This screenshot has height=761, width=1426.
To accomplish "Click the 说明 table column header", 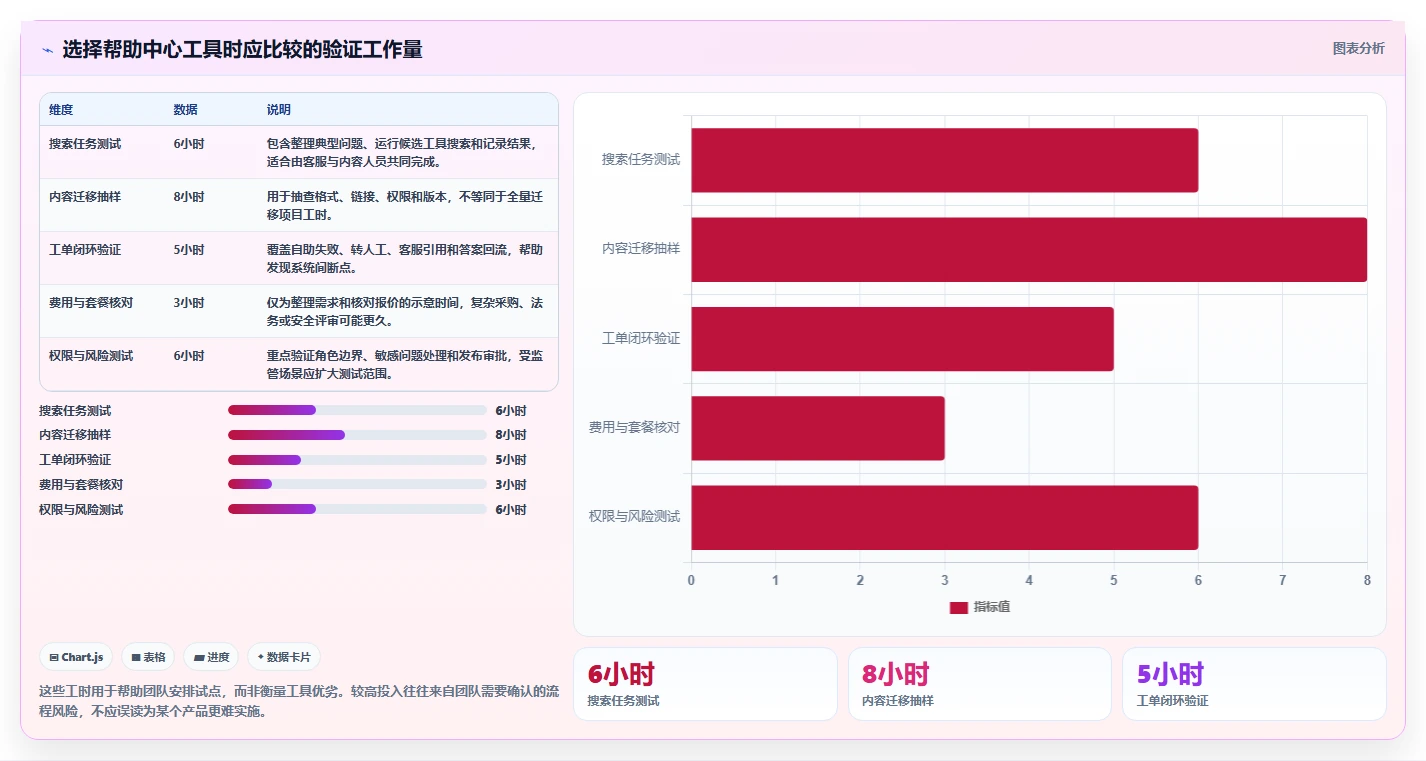I will coord(279,110).
